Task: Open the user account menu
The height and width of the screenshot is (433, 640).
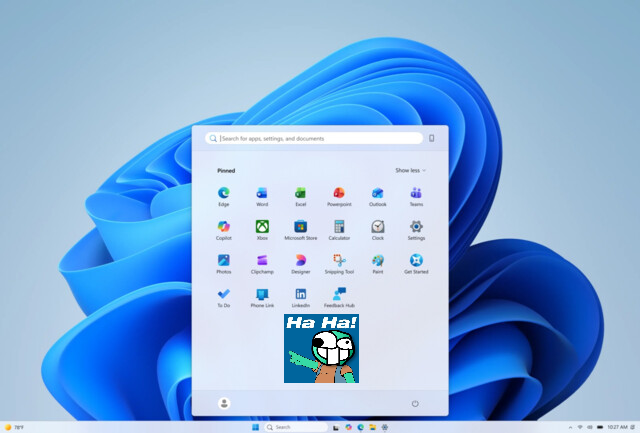Action: click(224, 403)
